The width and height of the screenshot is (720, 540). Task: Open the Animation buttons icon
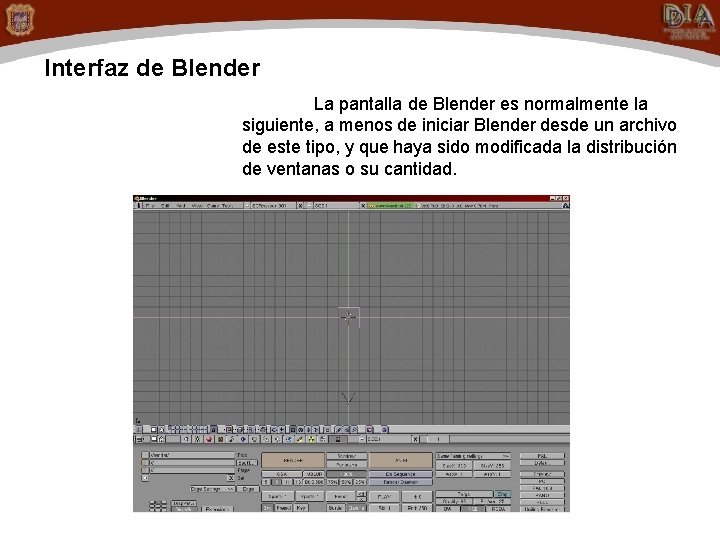click(x=231, y=439)
